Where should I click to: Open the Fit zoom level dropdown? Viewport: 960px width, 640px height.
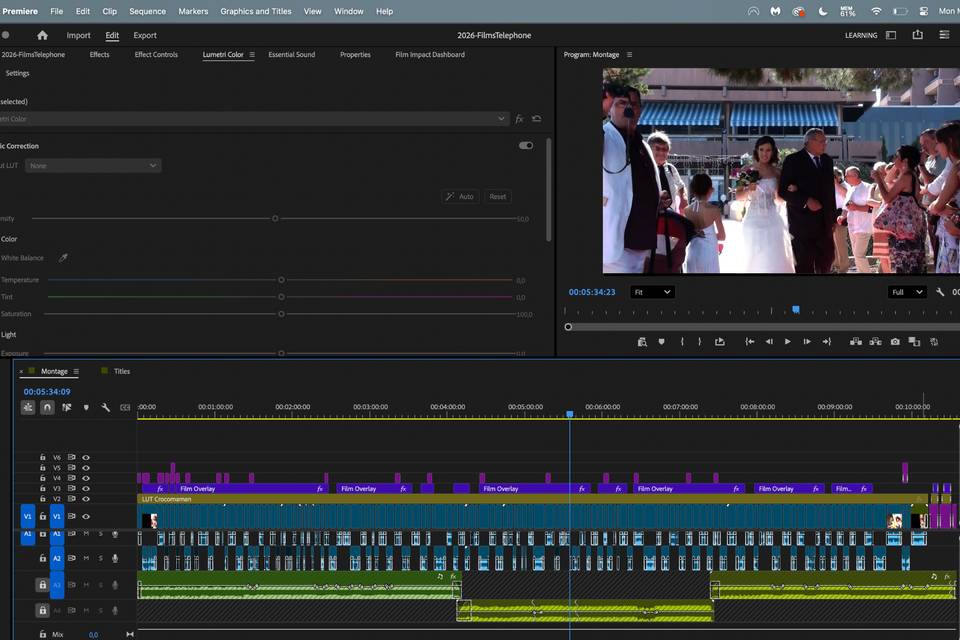tap(653, 292)
